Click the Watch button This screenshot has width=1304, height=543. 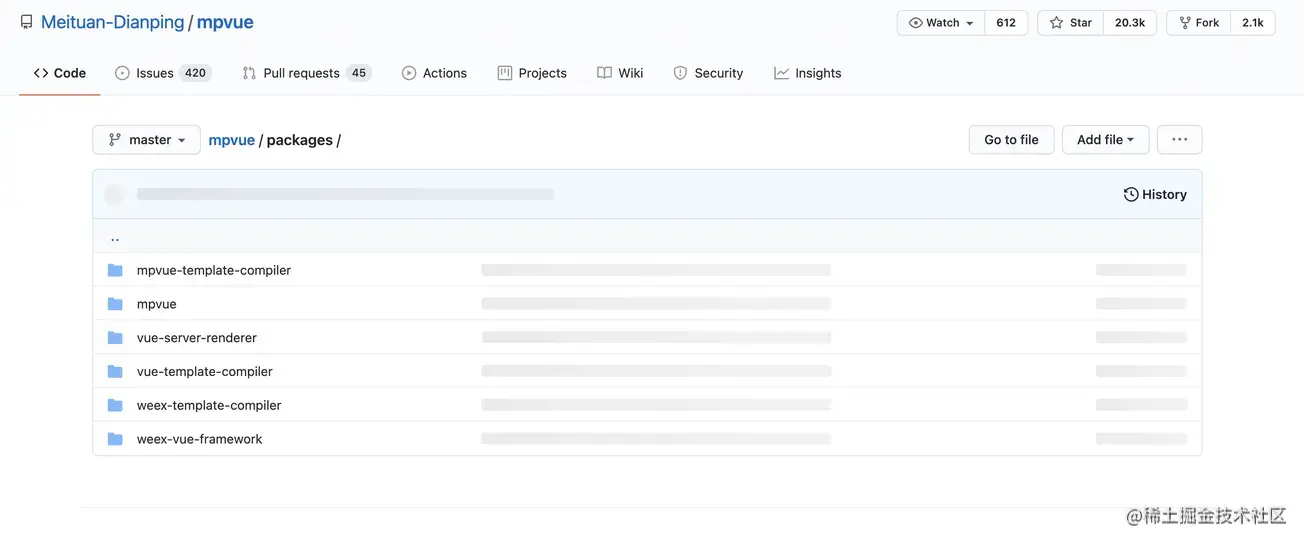941,23
